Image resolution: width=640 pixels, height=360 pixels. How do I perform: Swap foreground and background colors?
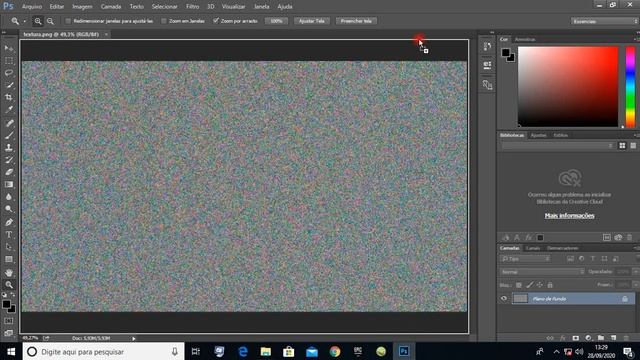(13, 294)
